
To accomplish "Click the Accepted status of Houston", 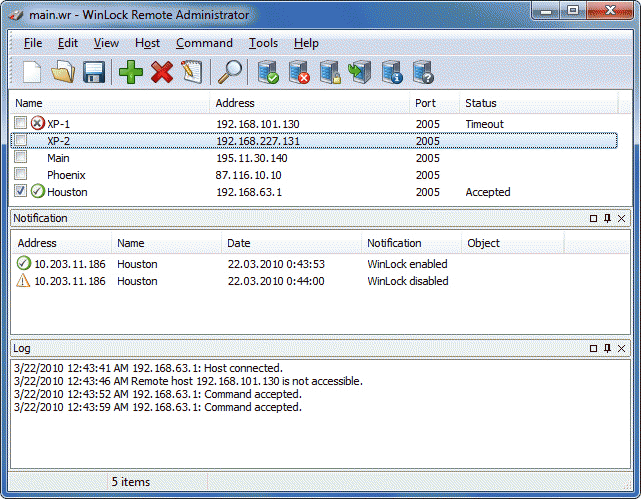I will pos(488,192).
